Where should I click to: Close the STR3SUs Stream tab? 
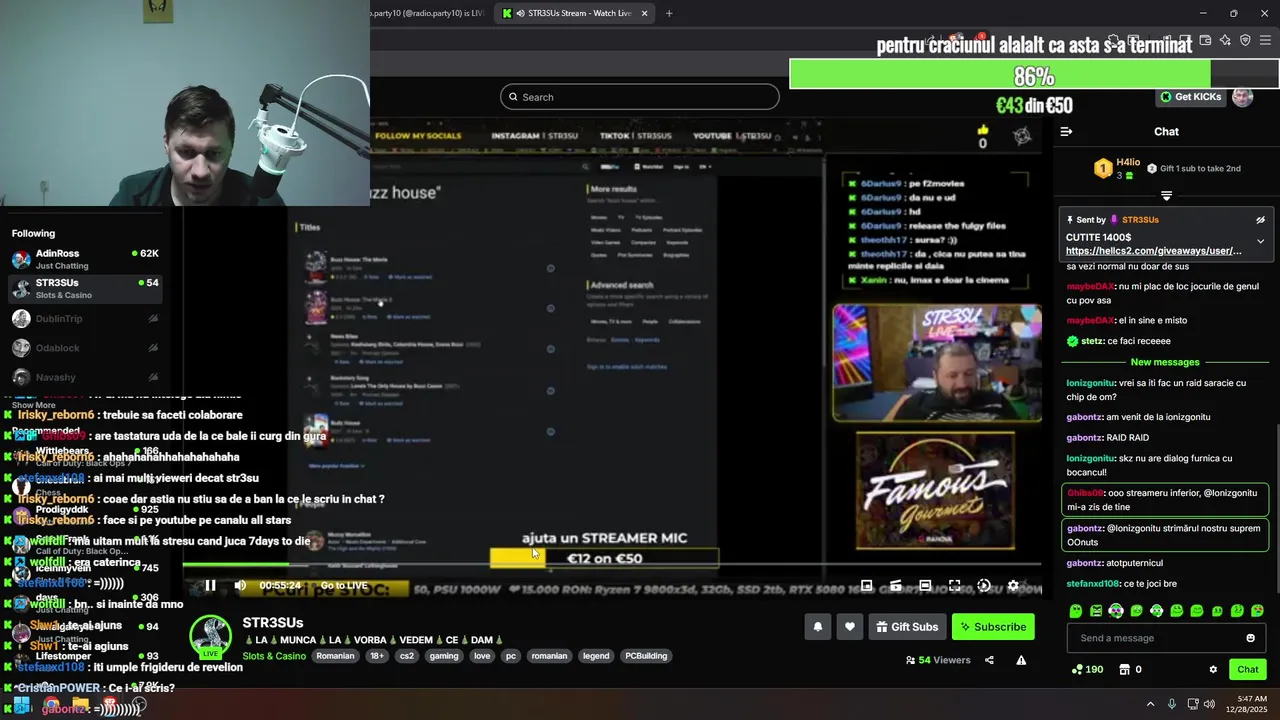pos(645,13)
